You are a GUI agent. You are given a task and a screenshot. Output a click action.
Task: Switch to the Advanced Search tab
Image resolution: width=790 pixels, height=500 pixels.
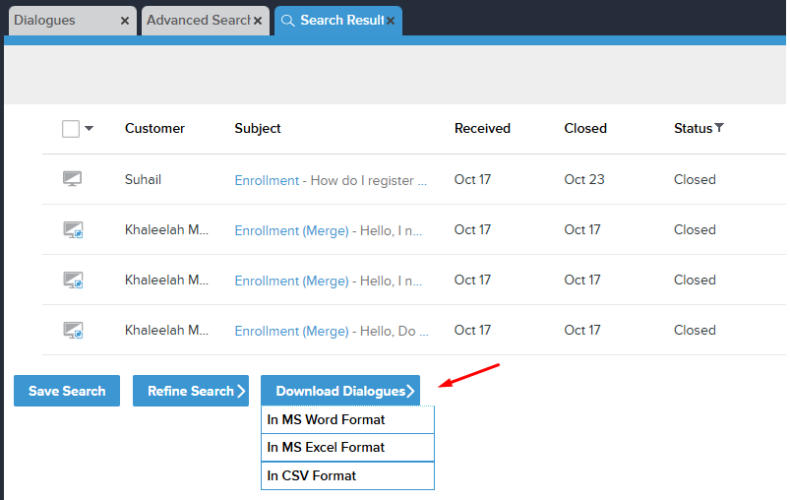pyautogui.click(x=195, y=20)
